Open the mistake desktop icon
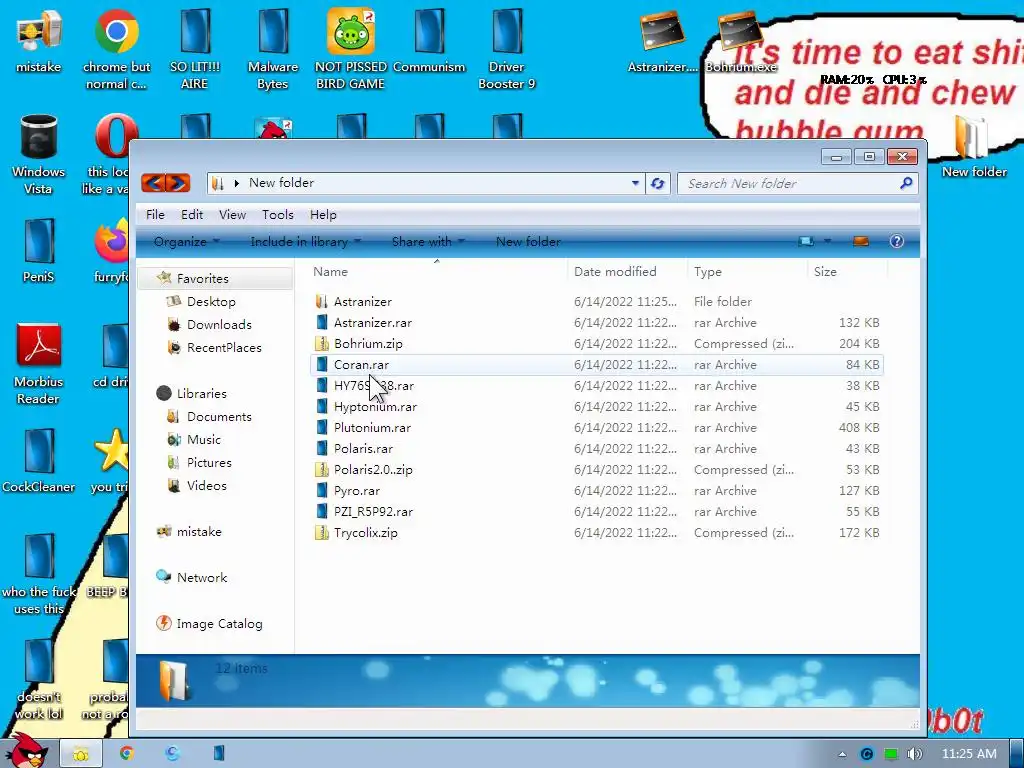Screen dimensions: 1024x768 tap(39, 40)
